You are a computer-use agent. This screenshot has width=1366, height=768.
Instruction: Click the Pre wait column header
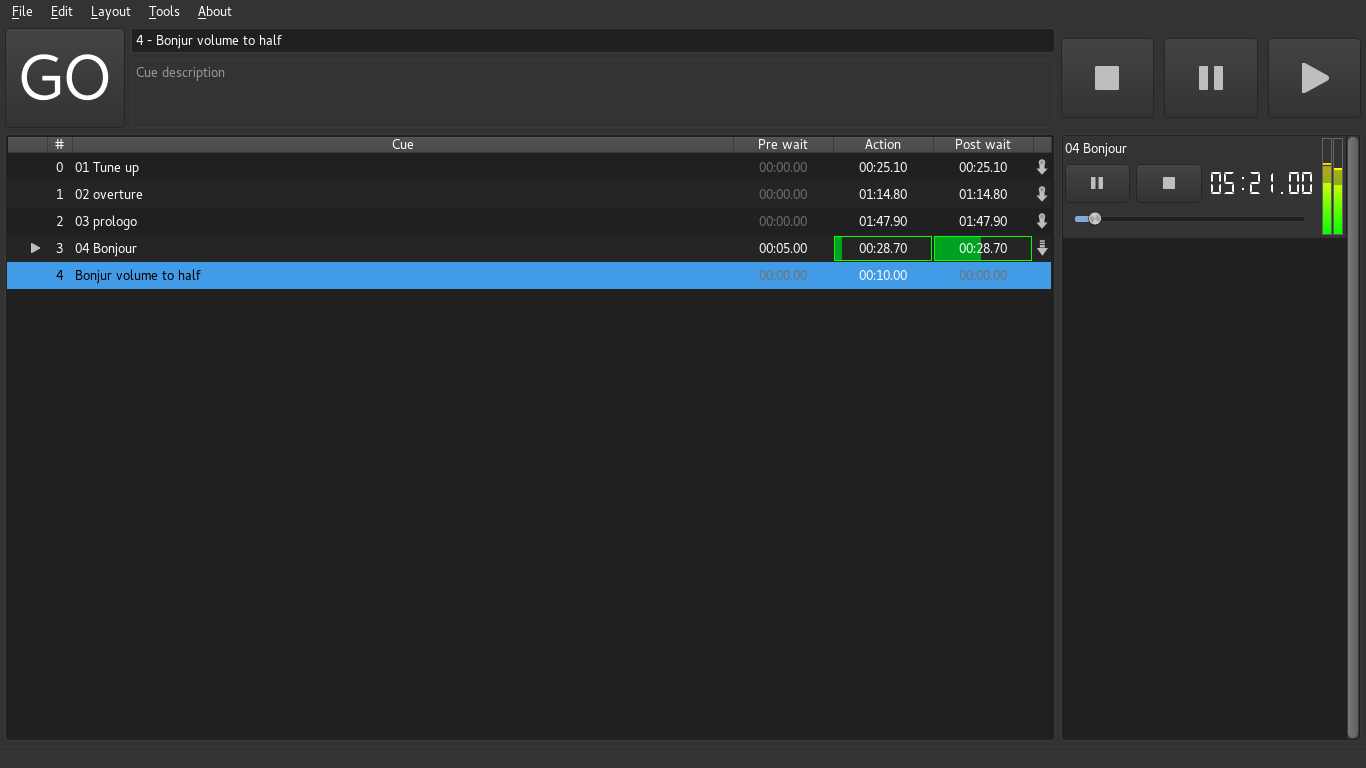point(782,145)
